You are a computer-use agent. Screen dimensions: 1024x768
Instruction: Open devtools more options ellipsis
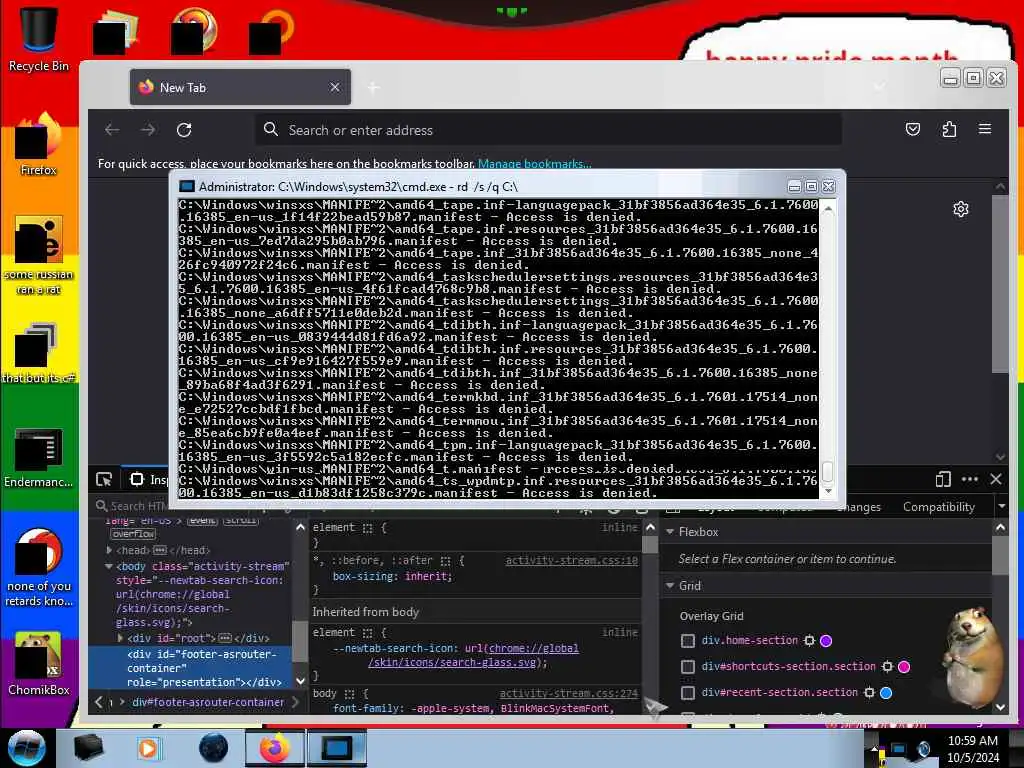click(970, 479)
